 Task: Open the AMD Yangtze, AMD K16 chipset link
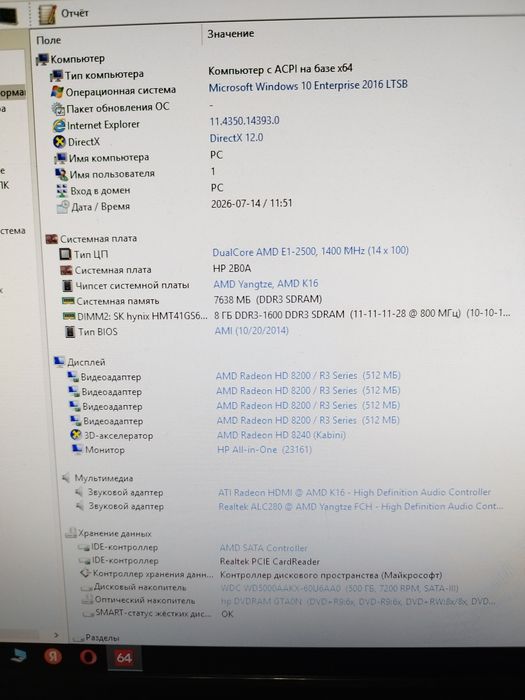266,284
